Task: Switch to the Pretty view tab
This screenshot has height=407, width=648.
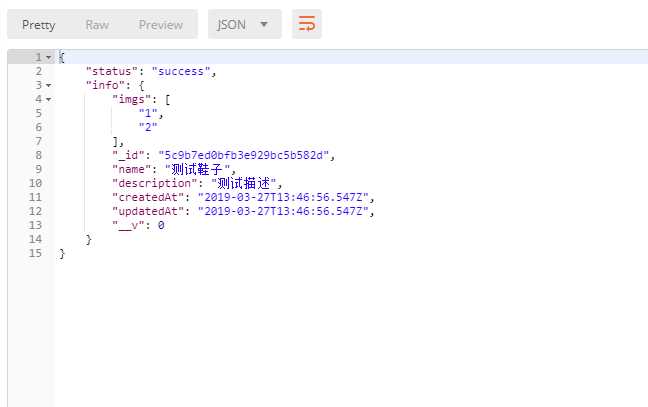Action: click(38, 25)
